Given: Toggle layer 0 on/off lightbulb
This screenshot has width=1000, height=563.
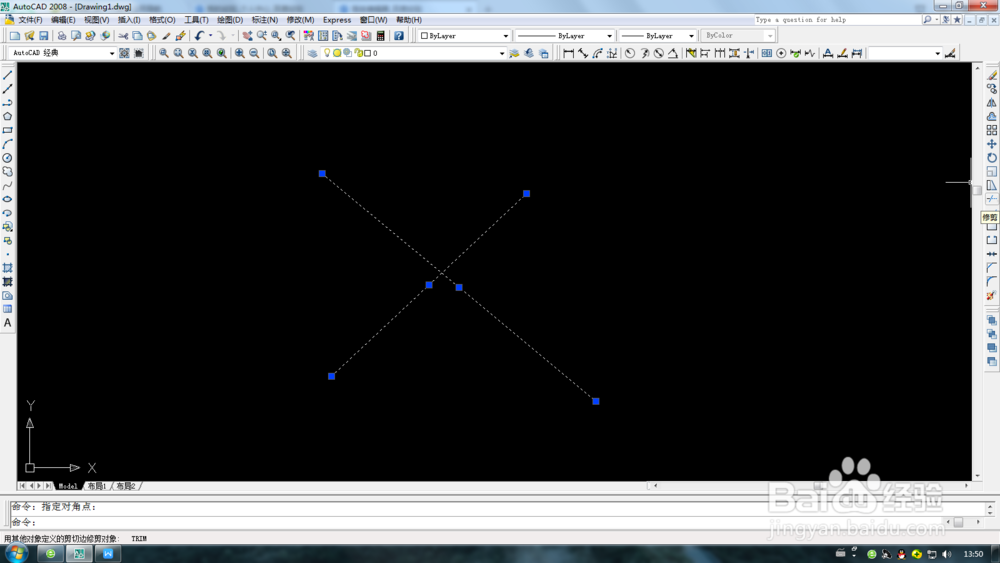Looking at the screenshot, I should coord(327,53).
